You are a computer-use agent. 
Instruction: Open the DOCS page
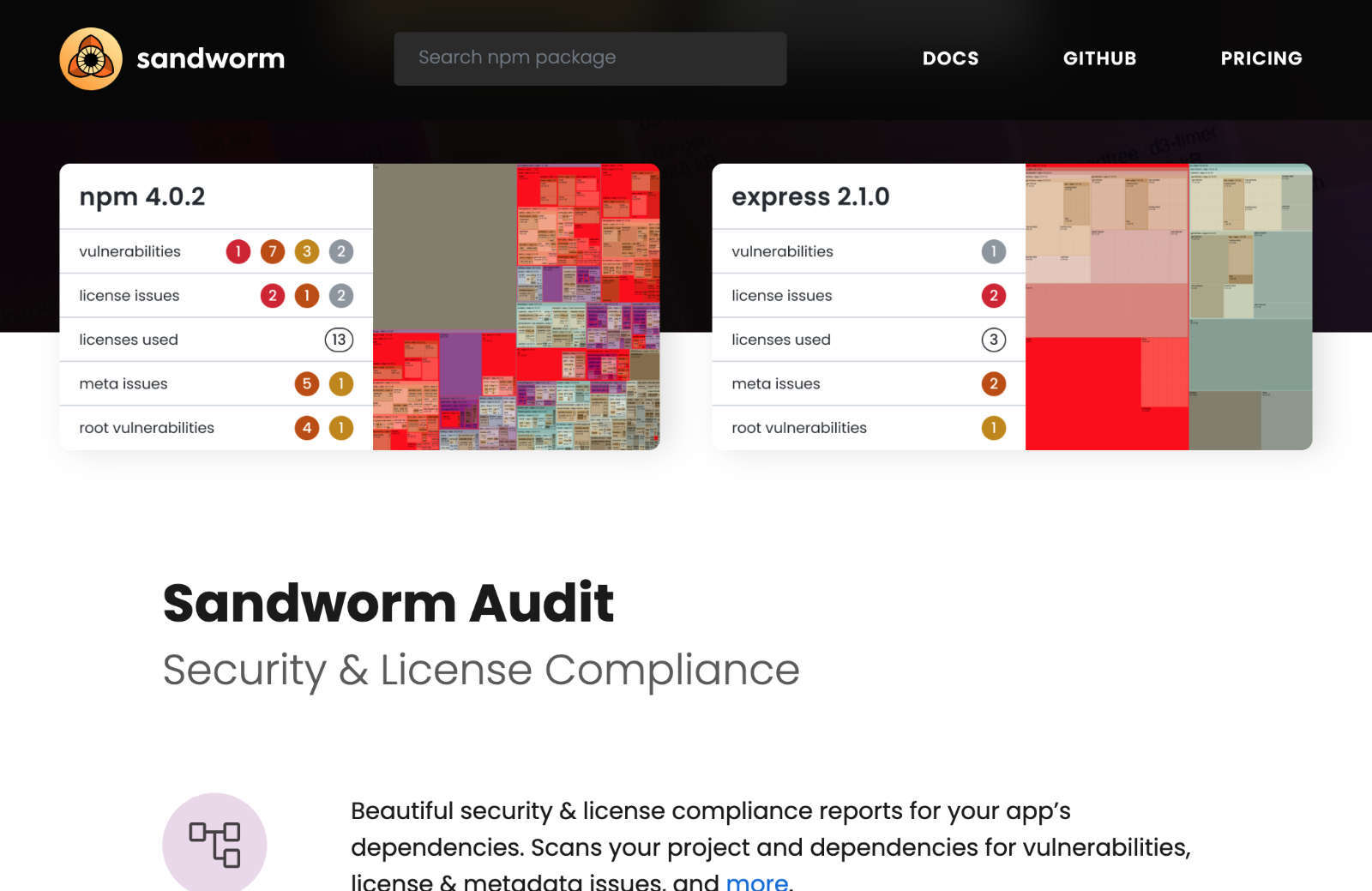[950, 58]
